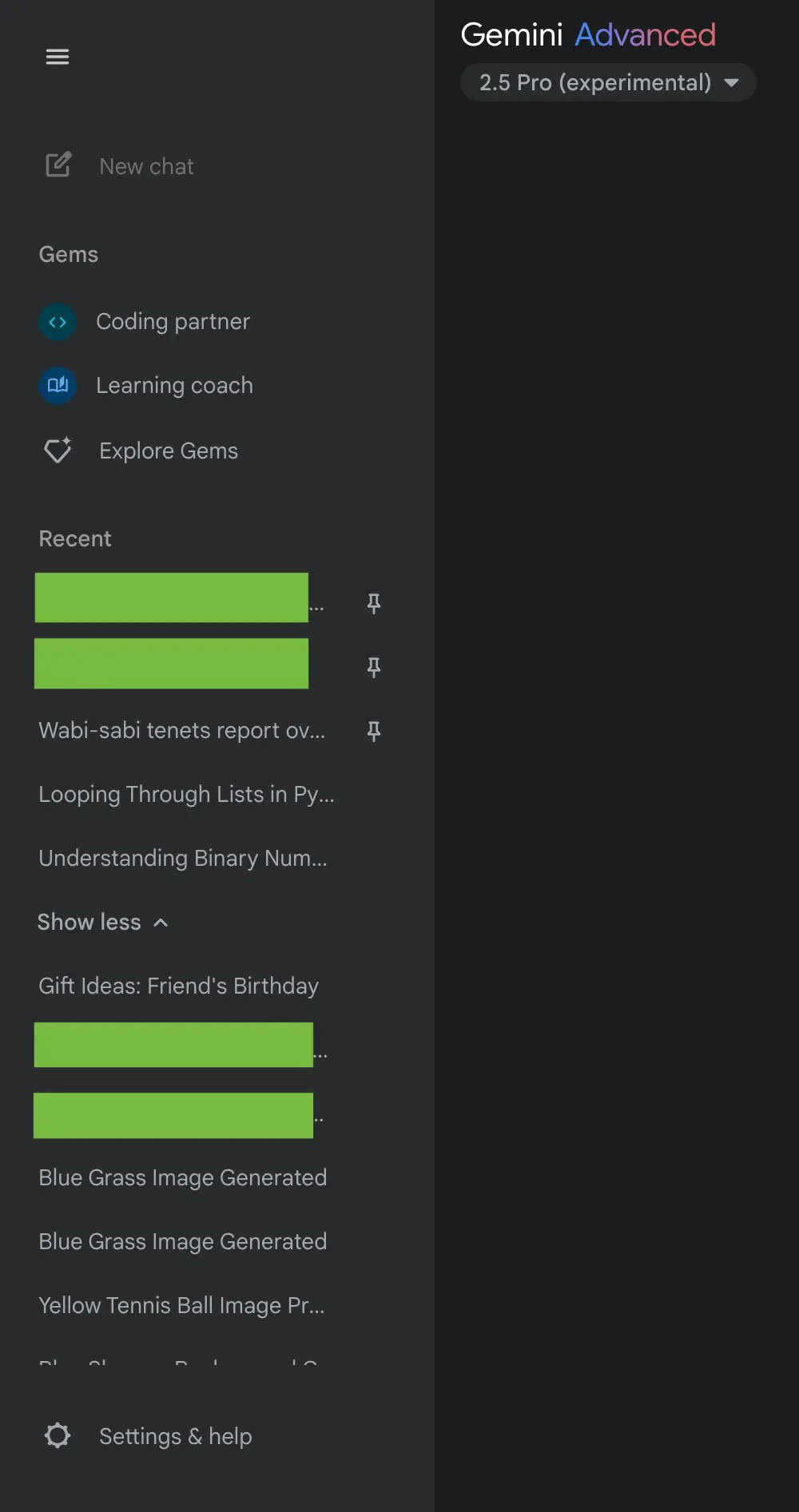Open the 2.5 Pro model dropdown

[x=608, y=82]
